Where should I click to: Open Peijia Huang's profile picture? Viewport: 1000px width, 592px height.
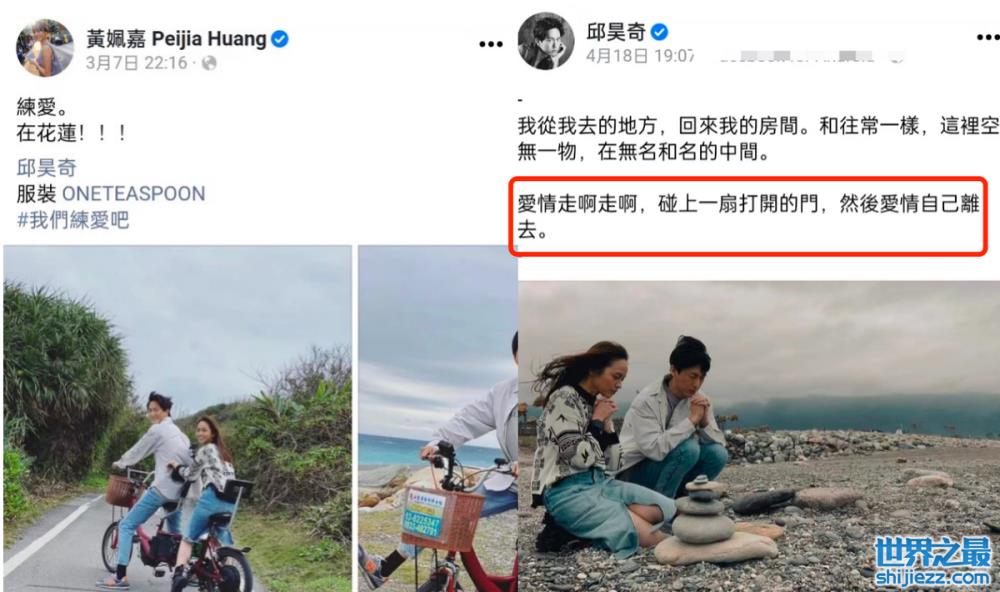pos(45,48)
